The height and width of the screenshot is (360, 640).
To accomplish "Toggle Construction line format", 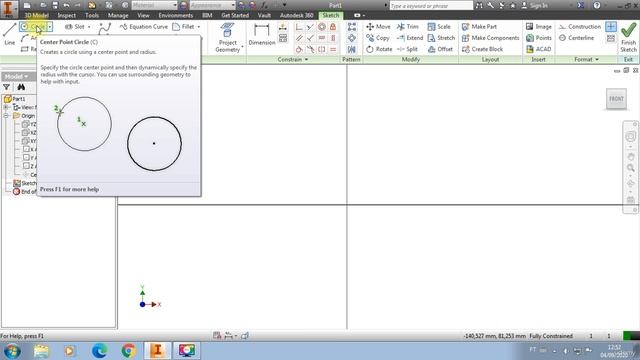I will tap(580, 27).
